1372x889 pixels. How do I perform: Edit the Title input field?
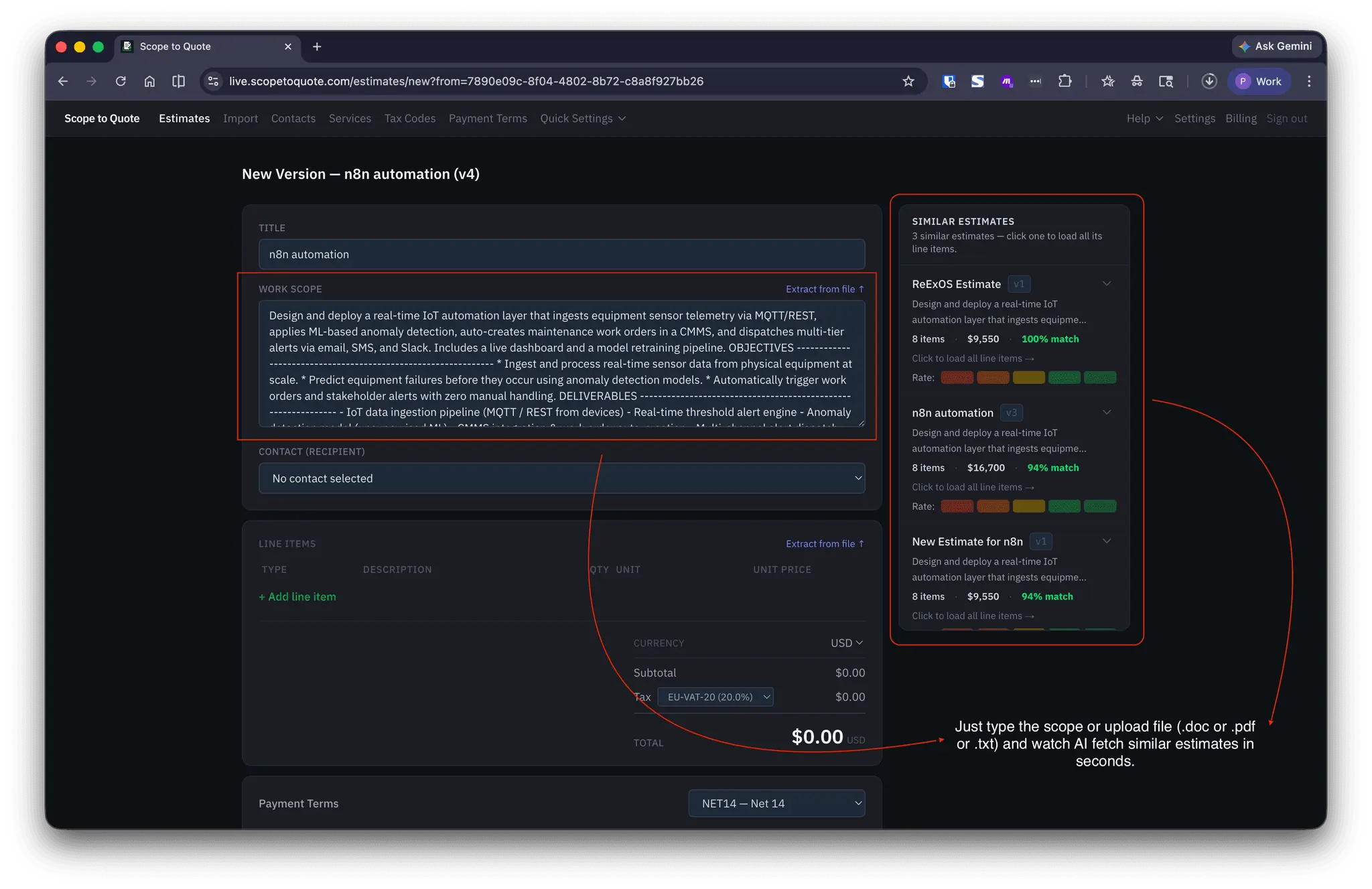click(x=561, y=255)
